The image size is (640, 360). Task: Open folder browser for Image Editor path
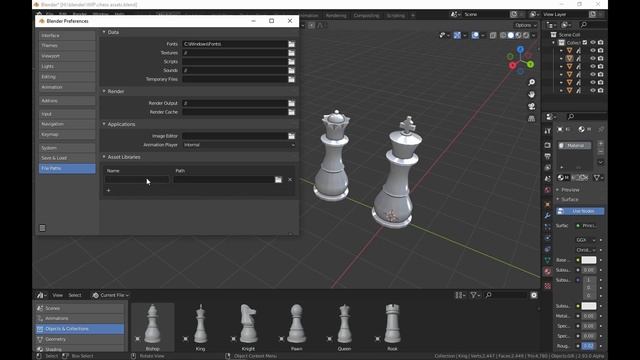[291, 136]
